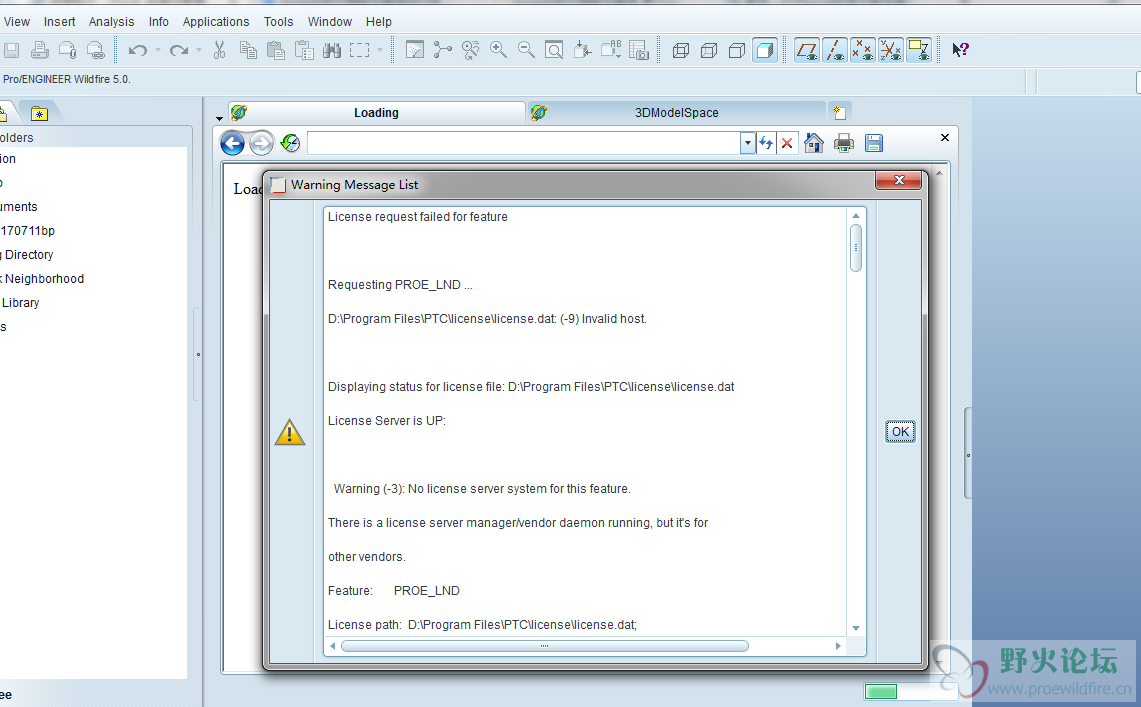
Task: Toggle Shading display style
Action: point(764,50)
